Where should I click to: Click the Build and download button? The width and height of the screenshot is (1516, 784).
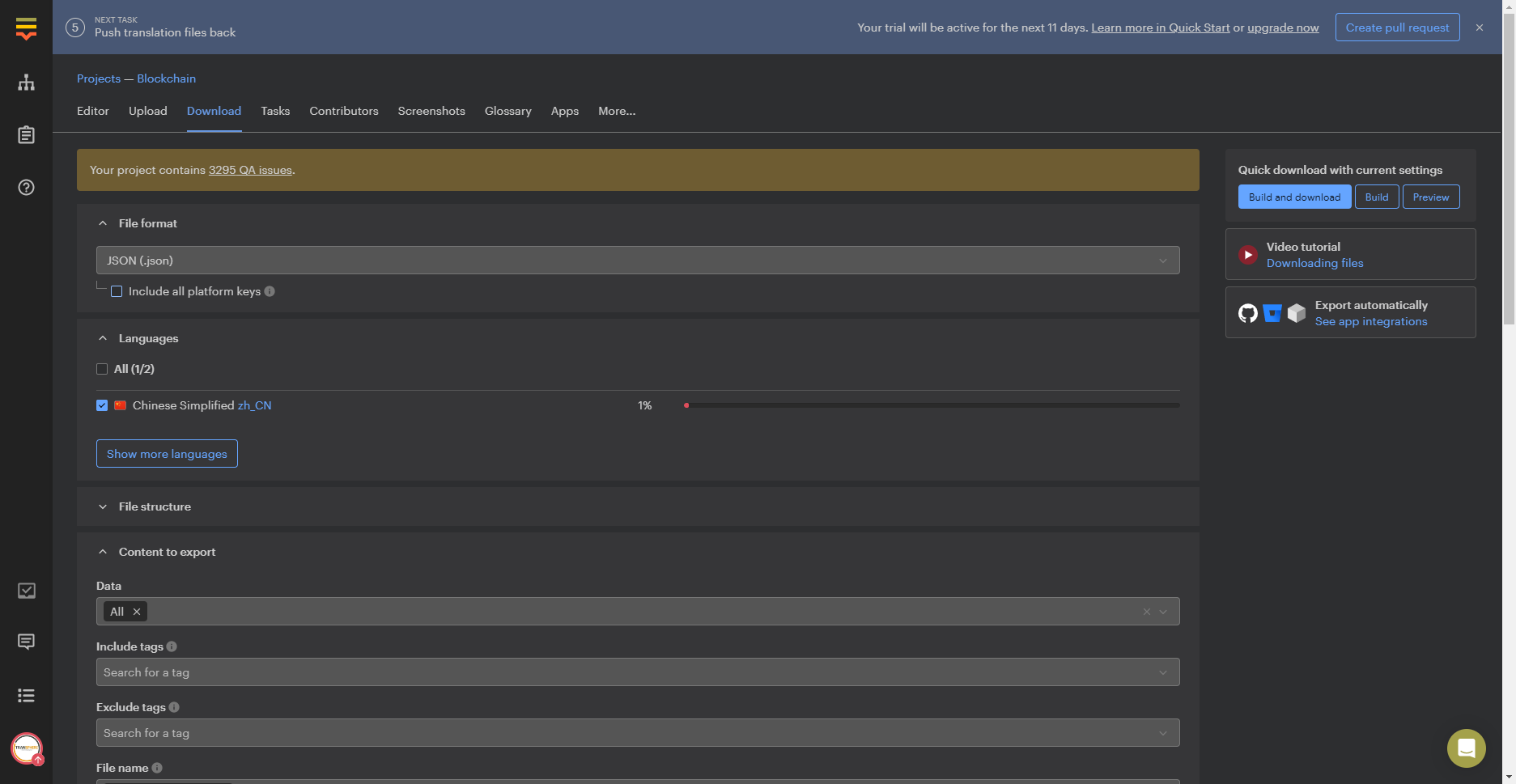point(1294,197)
